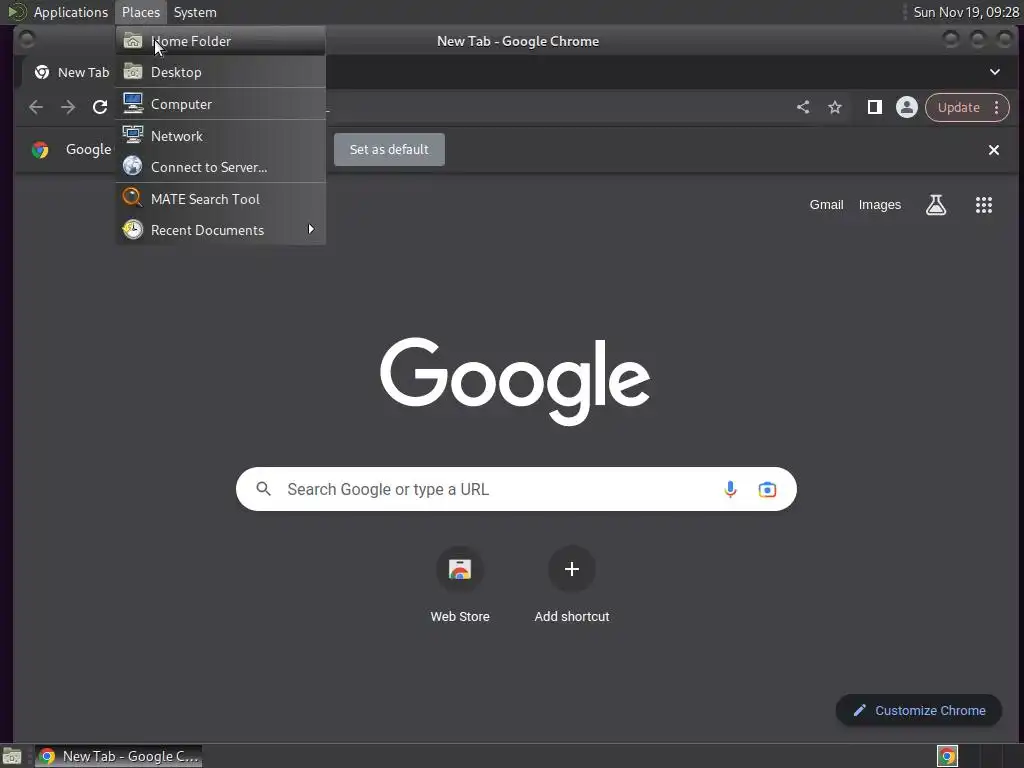Open Home Folder from Places menu

pyautogui.click(x=221, y=41)
